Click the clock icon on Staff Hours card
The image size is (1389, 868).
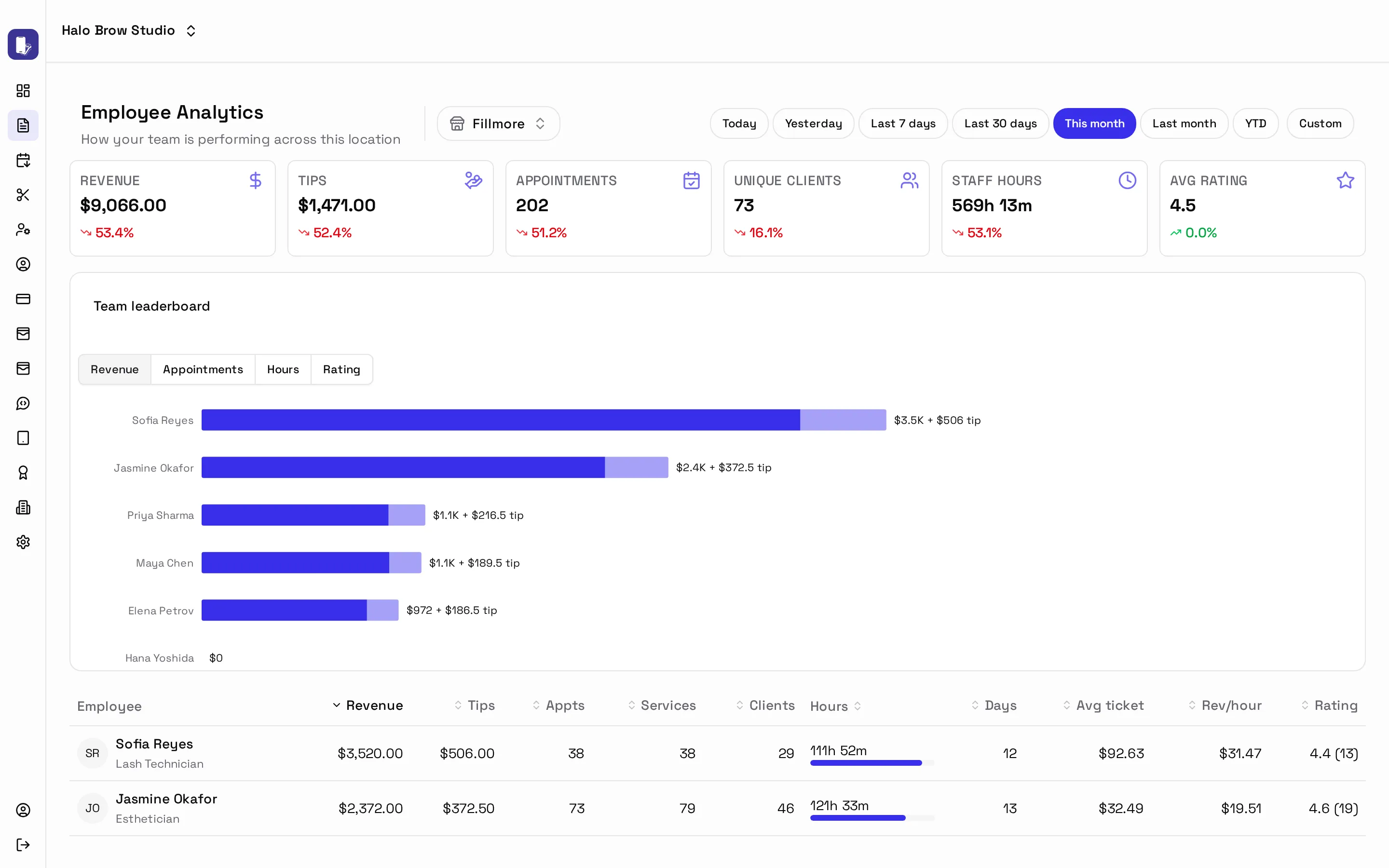(x=1127, y=180)
